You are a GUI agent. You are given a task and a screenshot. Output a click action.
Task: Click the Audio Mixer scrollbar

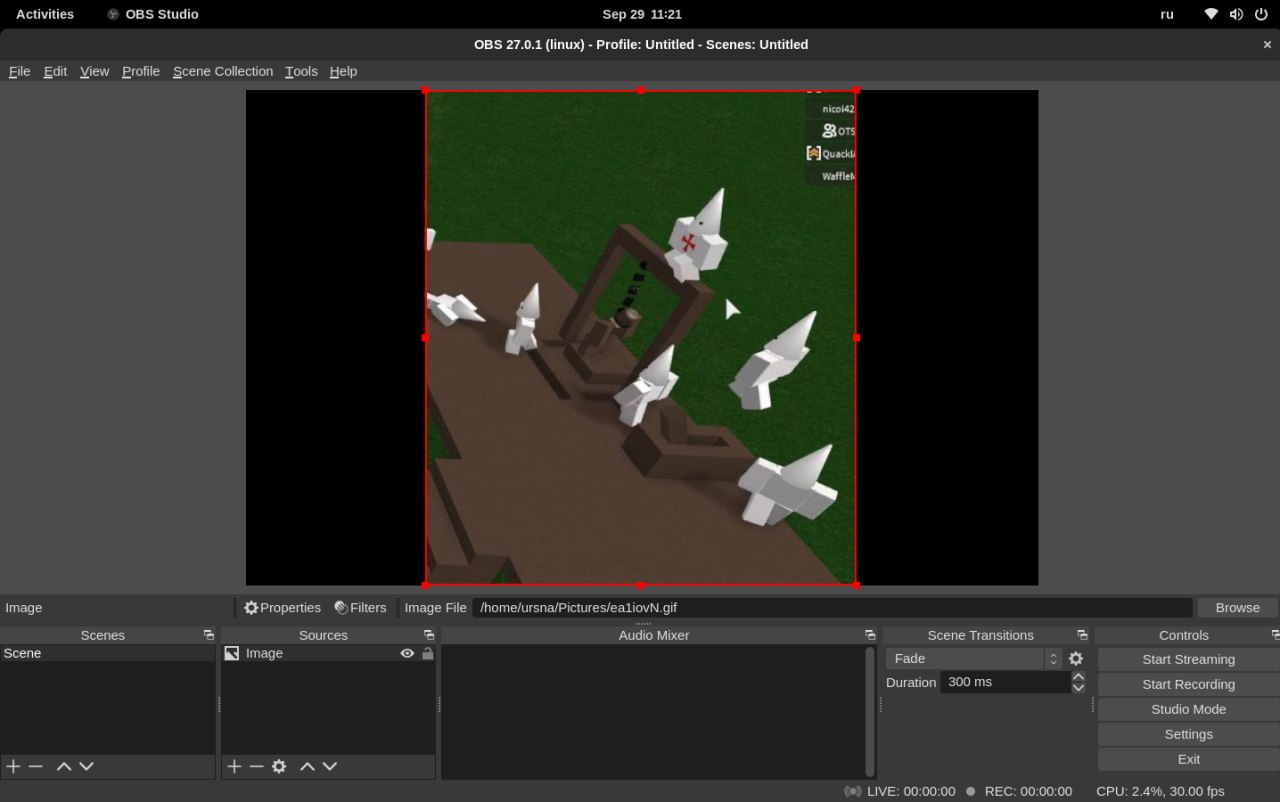coord(870,711)
